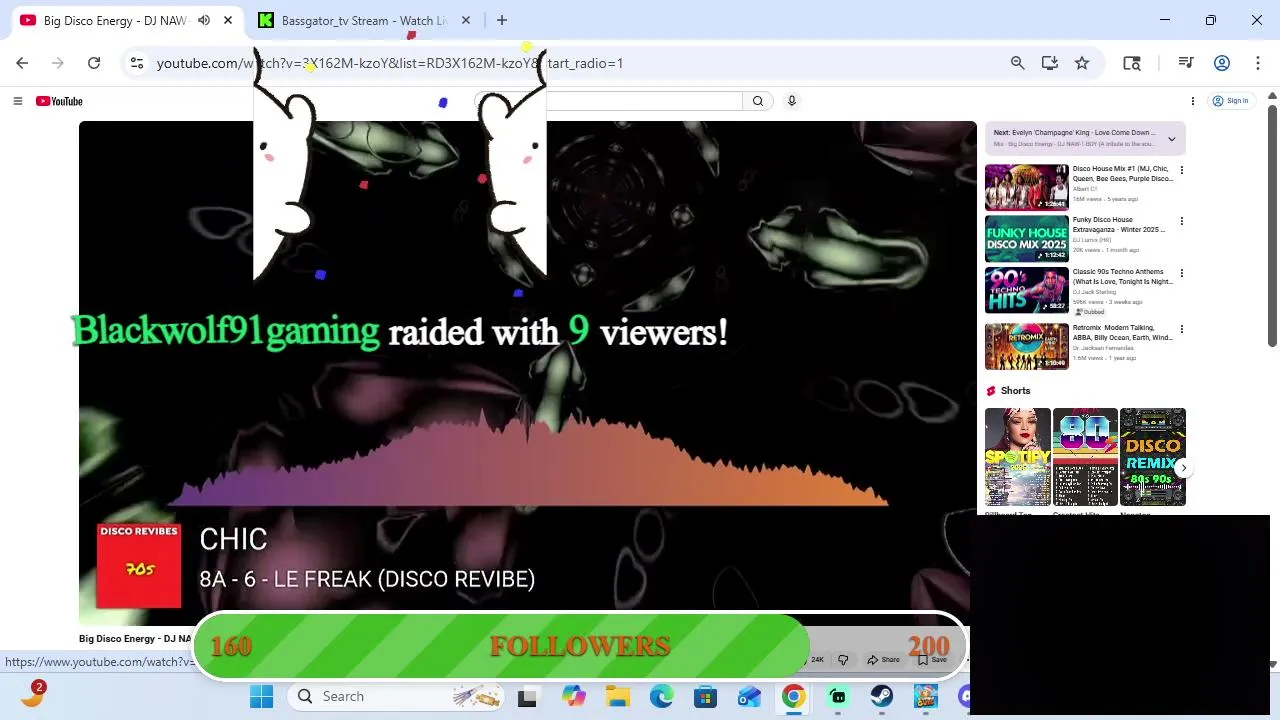Open Classic 90s Techno Anthems title
1280x720 pixels.
(1122, 277)
